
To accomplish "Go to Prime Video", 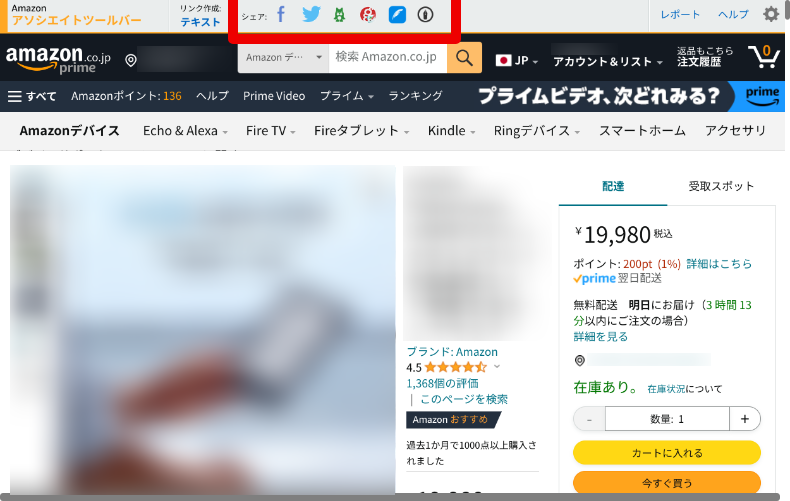I will [x=274, y=96].
